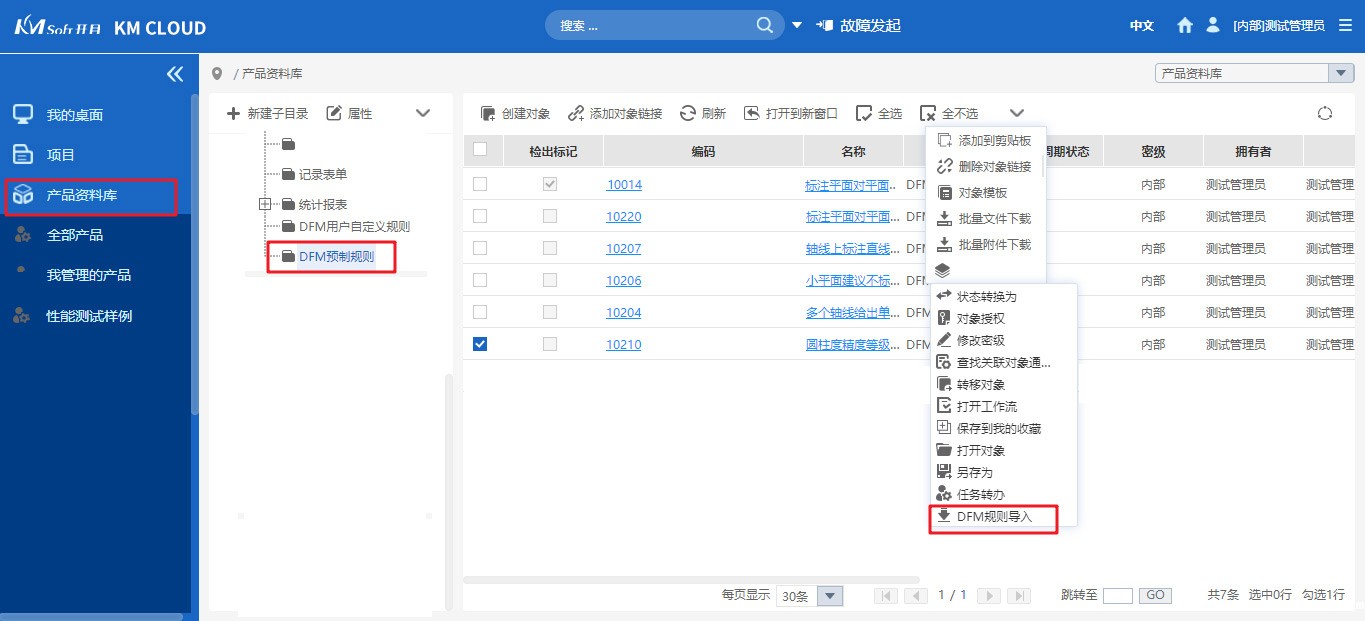Open the hamburger menu icon at top right
The height and width of the screenshot is (621, 1365).
(1346, 25)
